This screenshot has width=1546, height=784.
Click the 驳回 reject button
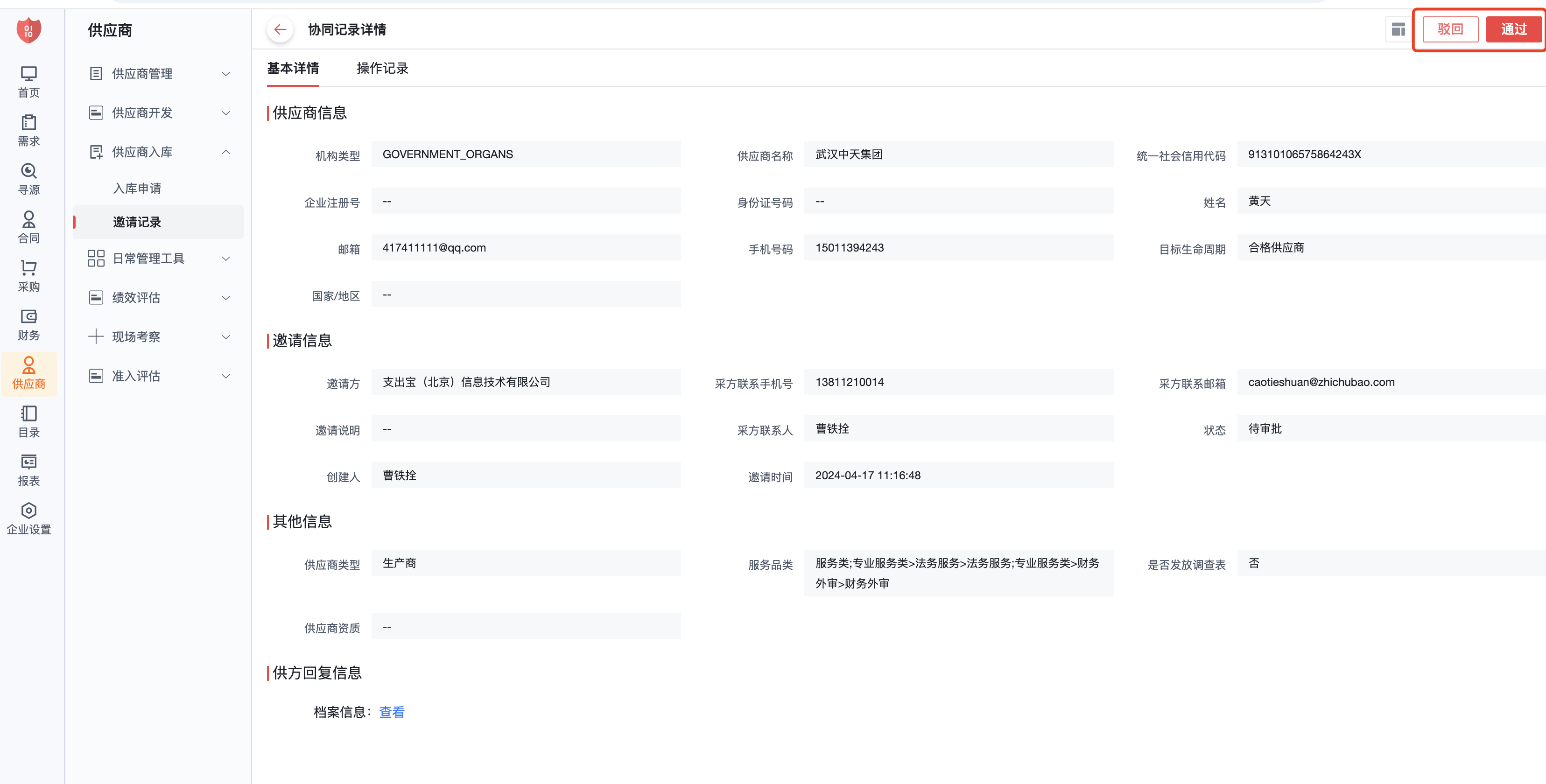pyautogui.click(x=1450, y=29)
